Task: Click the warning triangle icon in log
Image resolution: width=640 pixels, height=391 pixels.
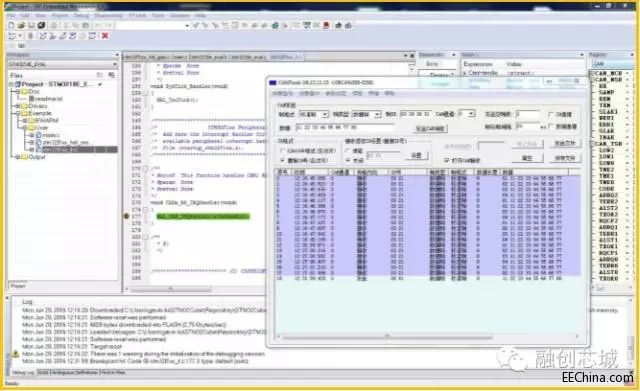Action: click(x=16, y=354)
